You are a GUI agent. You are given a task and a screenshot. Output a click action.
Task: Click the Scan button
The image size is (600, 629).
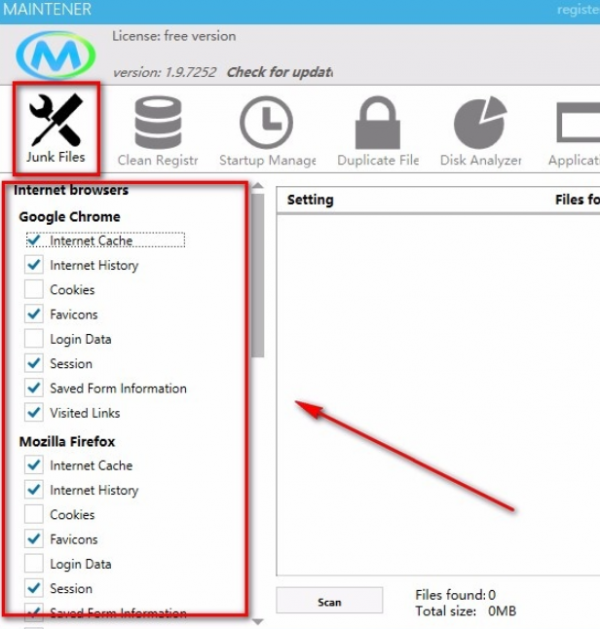pyautogui.click(x=329, y=602)
